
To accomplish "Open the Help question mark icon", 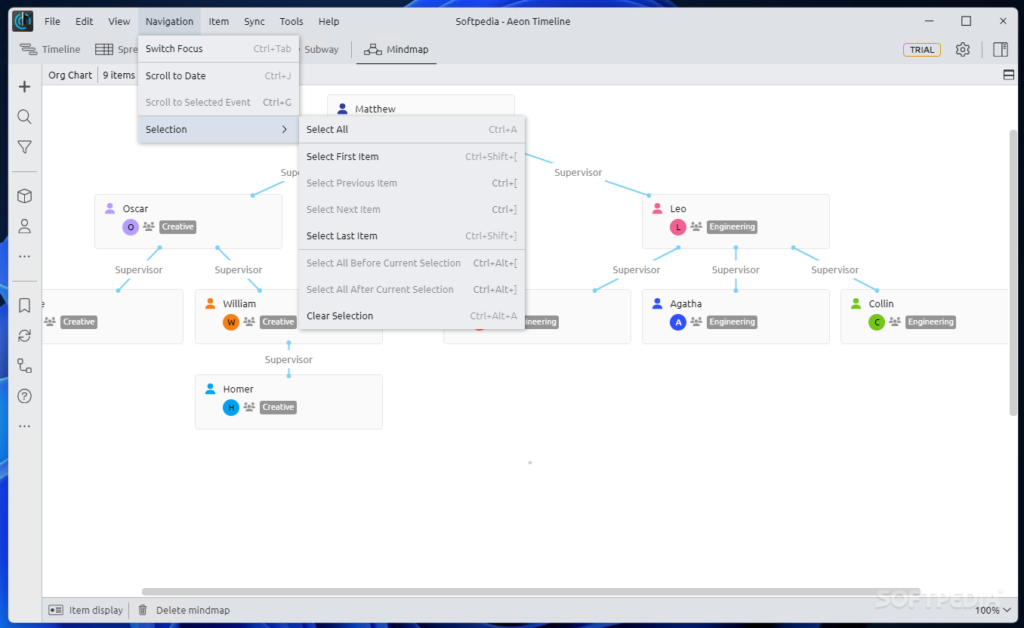I will pos(24,396).
